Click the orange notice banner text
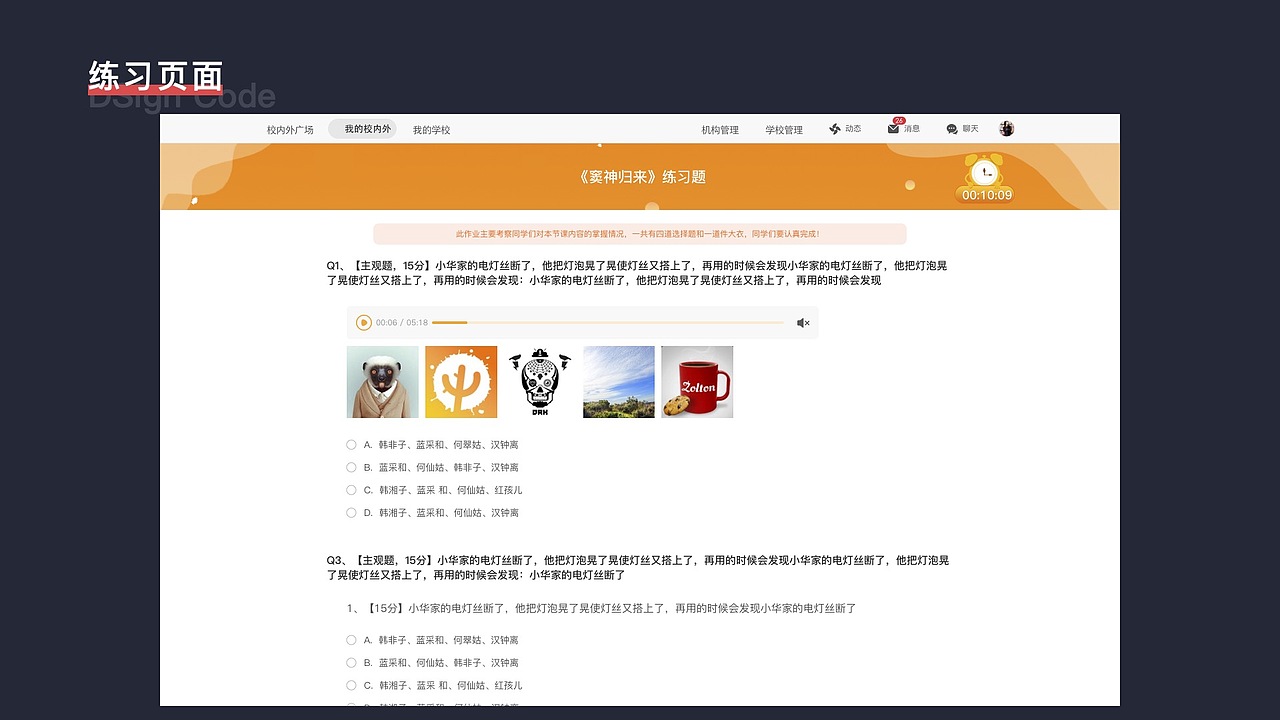The width and height of the screenshot is (1280, 720). tap(638, 234)
